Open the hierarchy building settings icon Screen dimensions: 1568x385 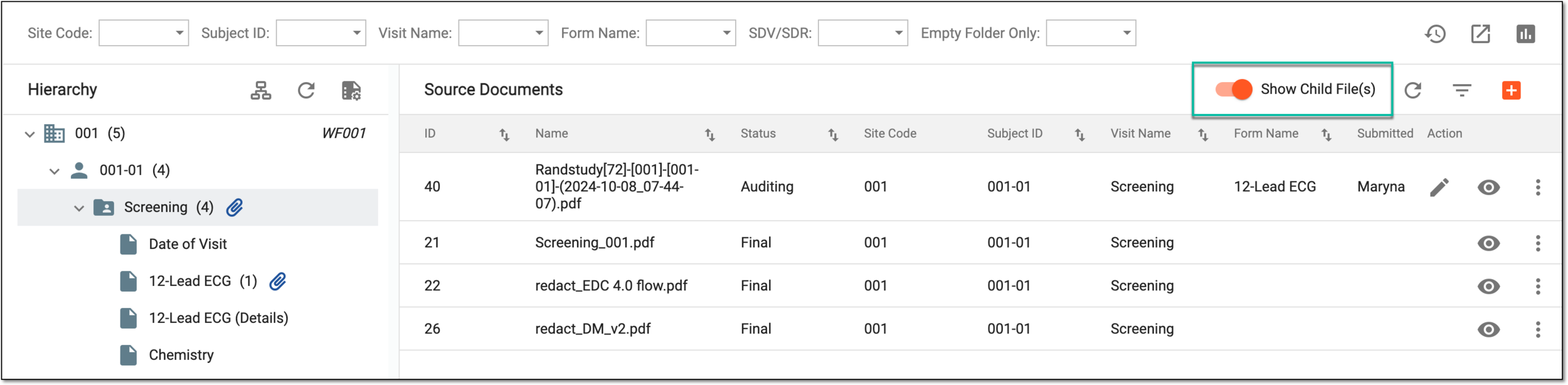point(351,90)
